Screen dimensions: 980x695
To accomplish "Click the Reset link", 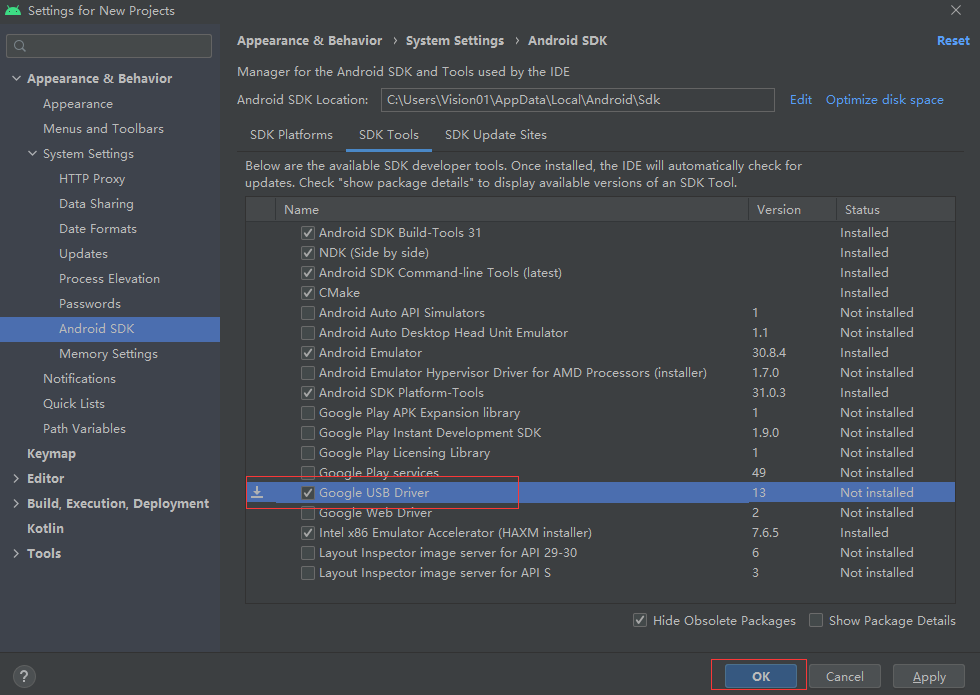I will [x=953, y=41].
